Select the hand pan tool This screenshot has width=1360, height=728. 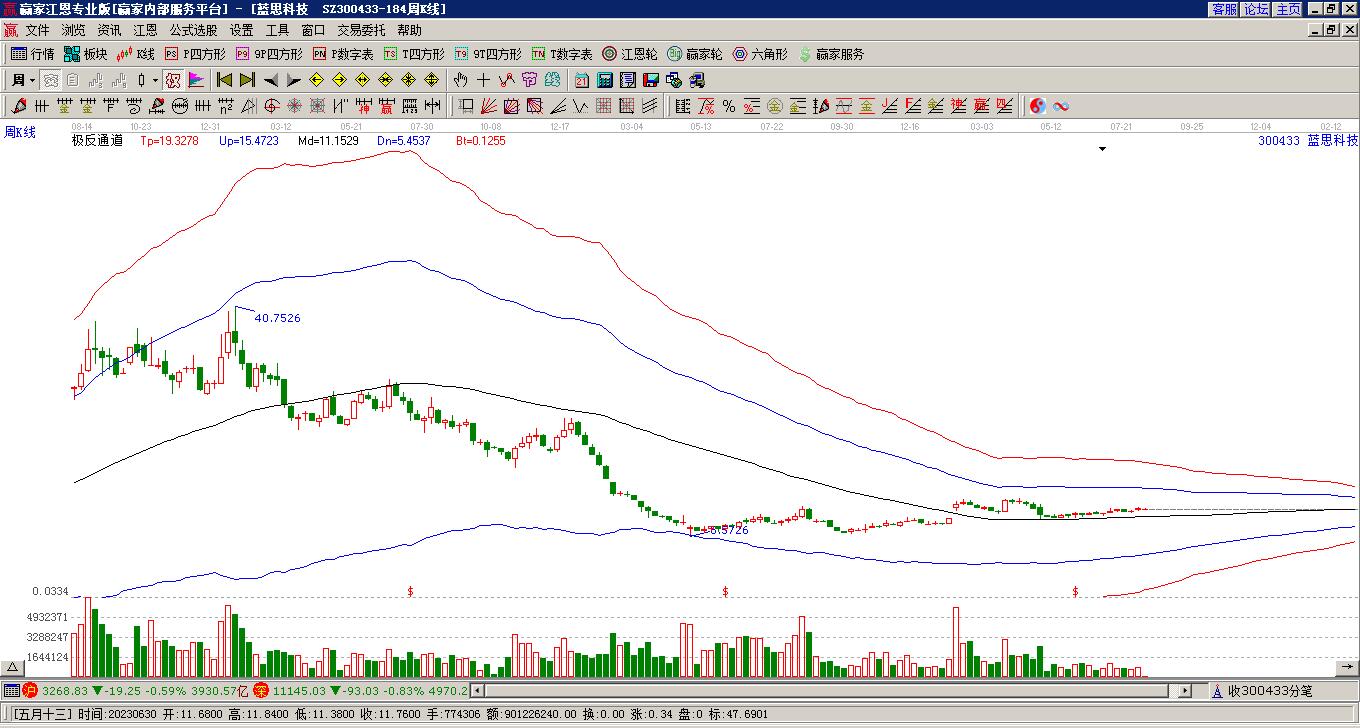coord(460,80)
